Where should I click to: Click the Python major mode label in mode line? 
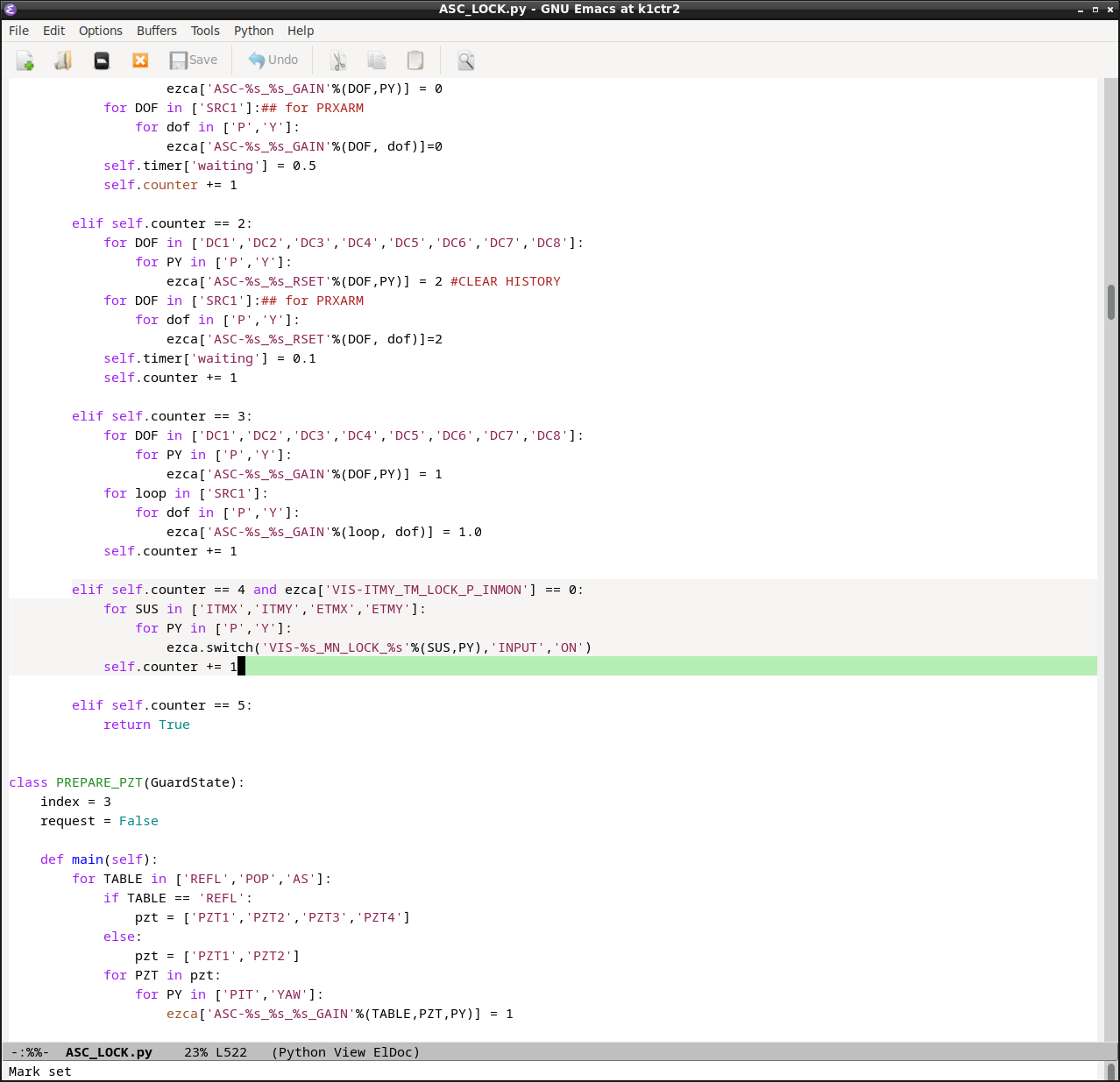pos(302,1052)
